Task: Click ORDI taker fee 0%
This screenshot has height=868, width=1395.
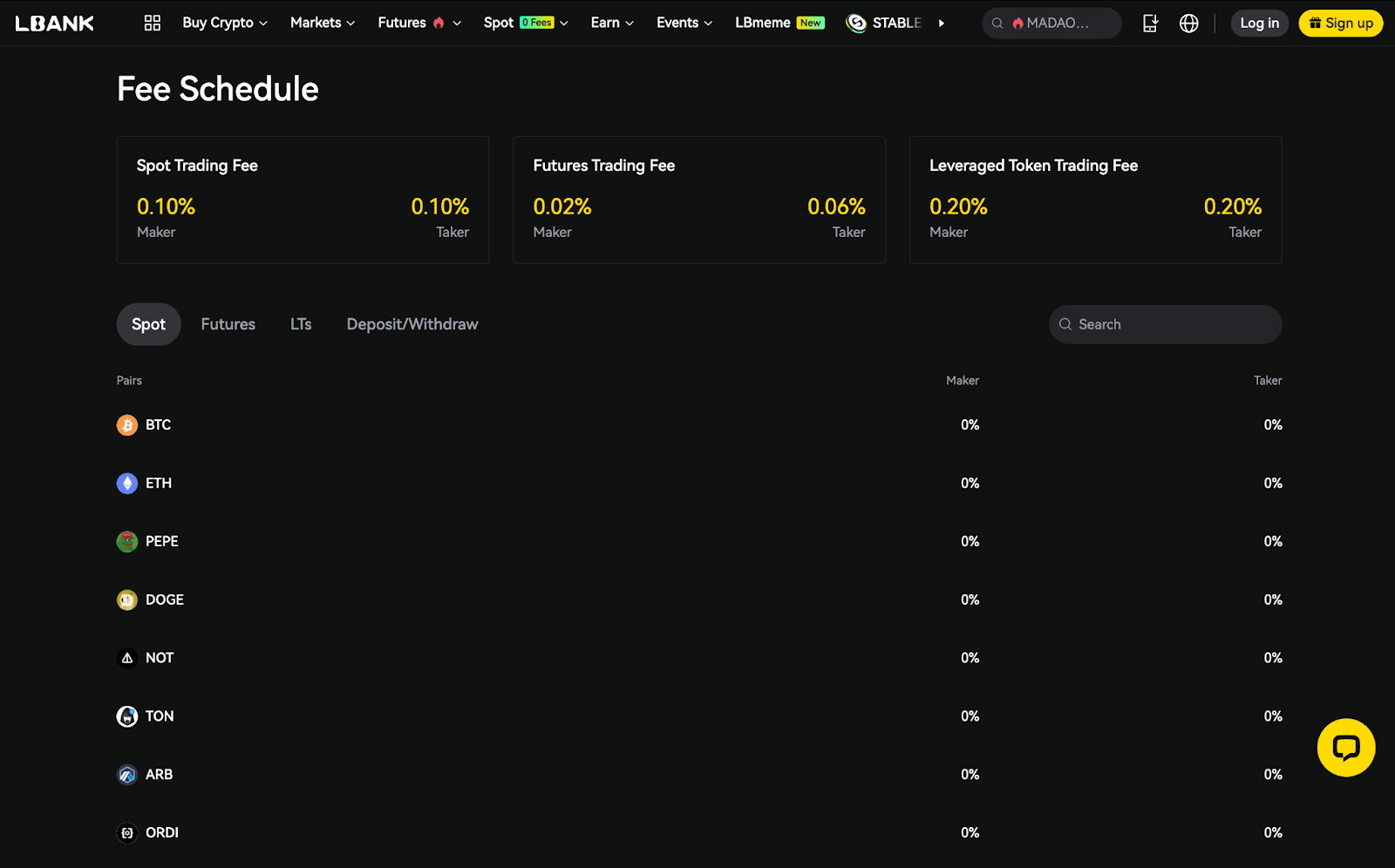Action: pyautogui.click(x=1273, y=833)
